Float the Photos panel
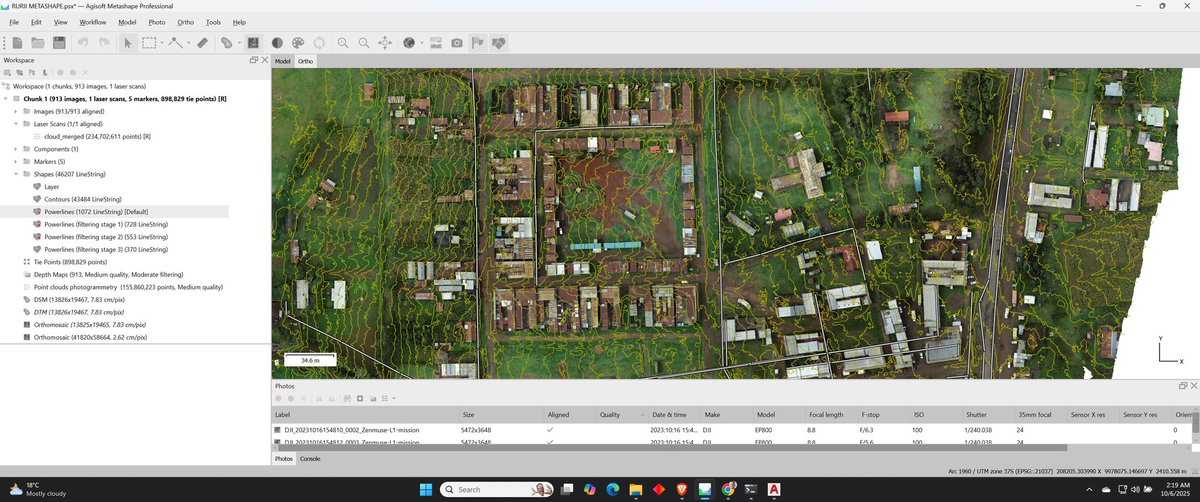 (x=1182, y=385)
